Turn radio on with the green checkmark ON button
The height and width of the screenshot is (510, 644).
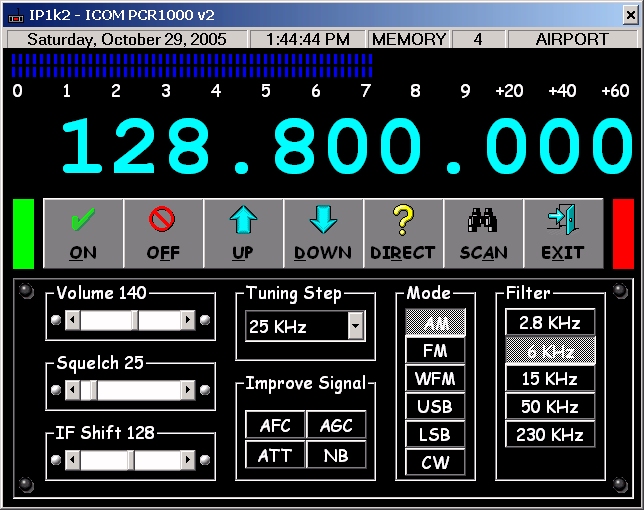(83, 233)
